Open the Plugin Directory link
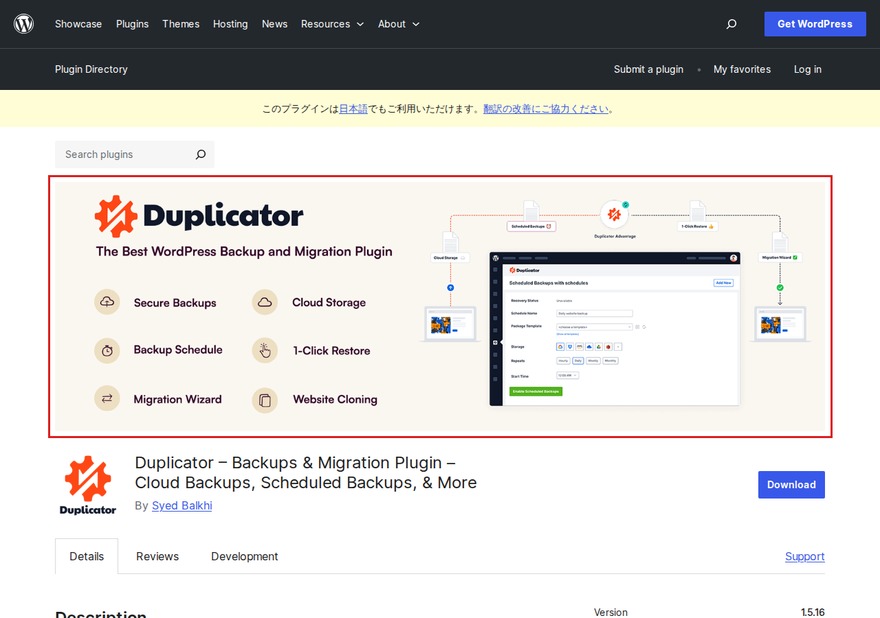The height and width of the screenshot is (618, 880). (91, 69)
